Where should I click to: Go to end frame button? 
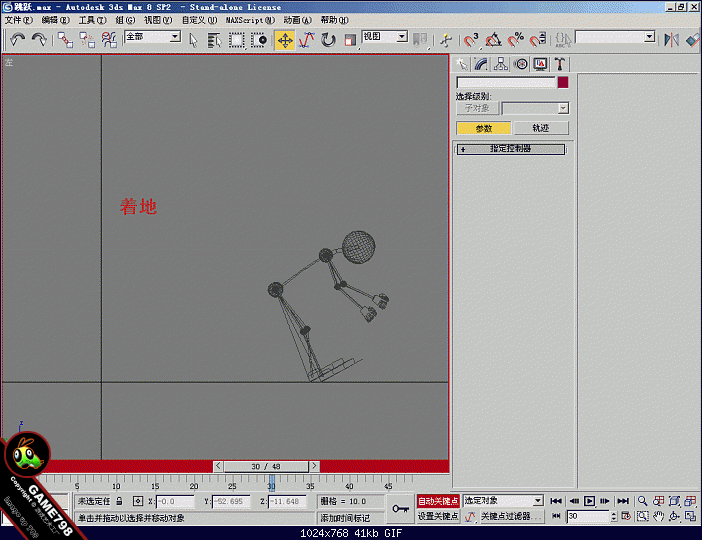coord(623,501)
